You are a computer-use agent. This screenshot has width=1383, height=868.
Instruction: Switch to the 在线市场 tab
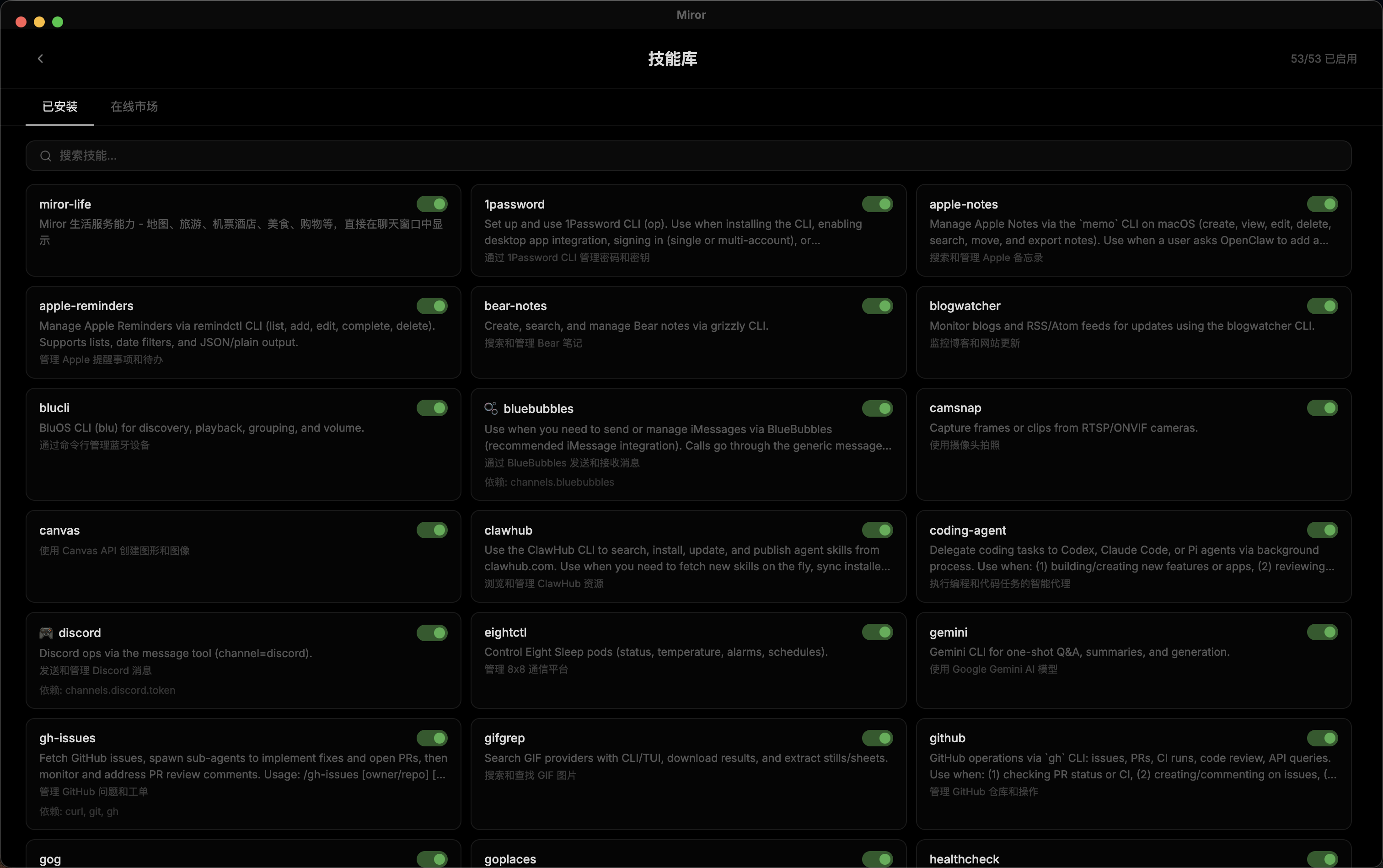click(134, 107)
